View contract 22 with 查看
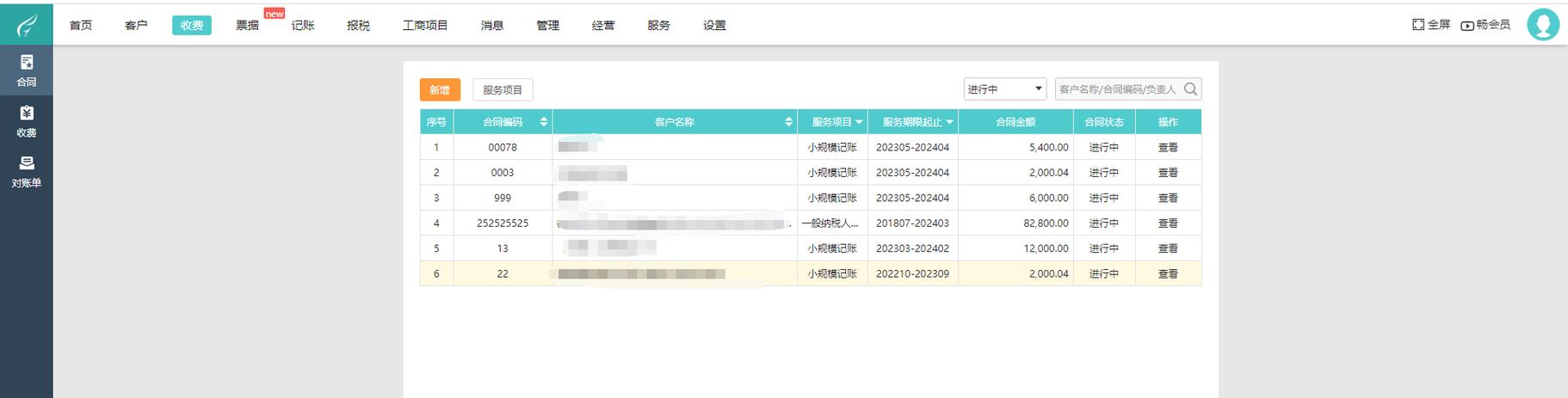1568x398 pixels. click(1168, 273)
